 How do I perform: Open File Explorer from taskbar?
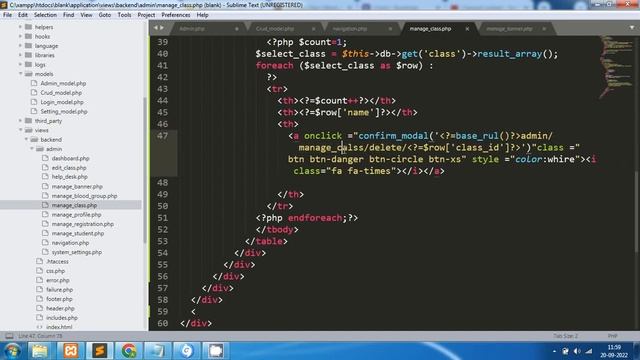pos(40,351)
